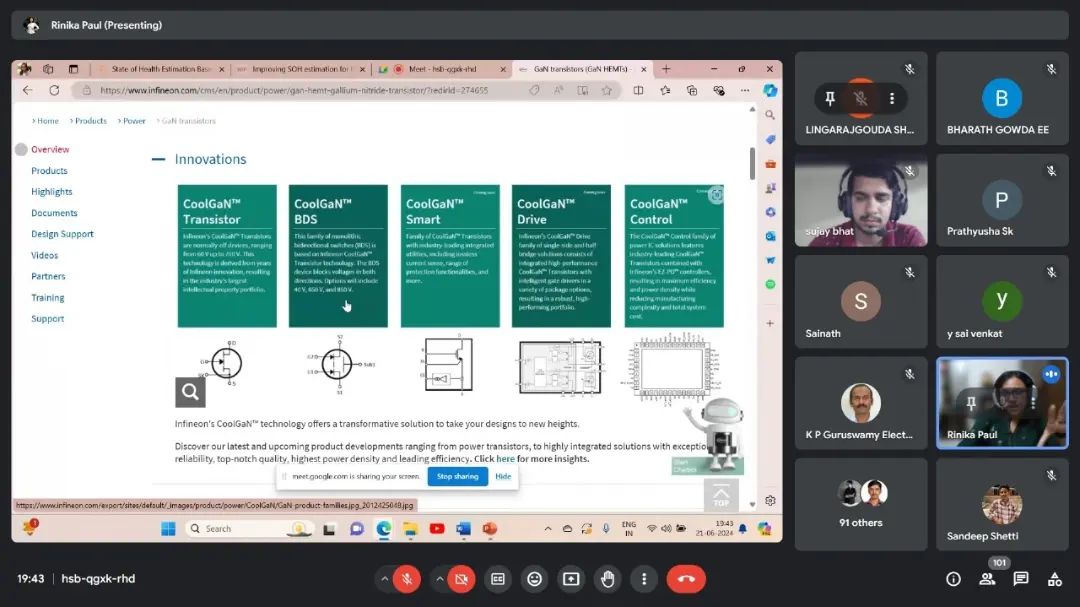
Task: Open Products breadcrumb link
Action: pyautogui.click(x=91, y=121)
